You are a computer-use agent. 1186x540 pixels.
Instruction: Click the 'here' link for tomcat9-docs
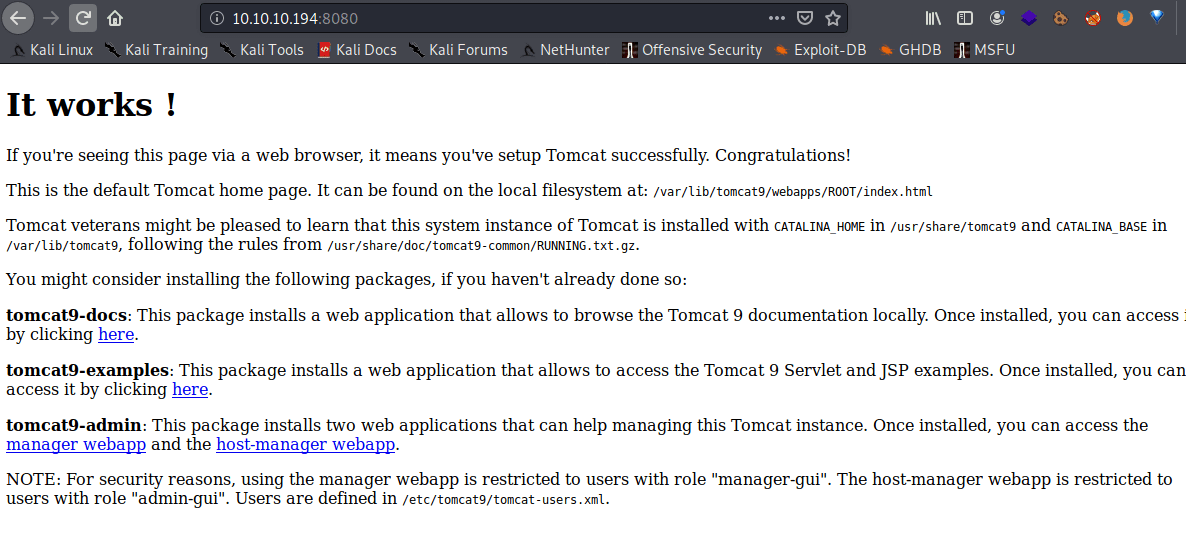(116, 334)
